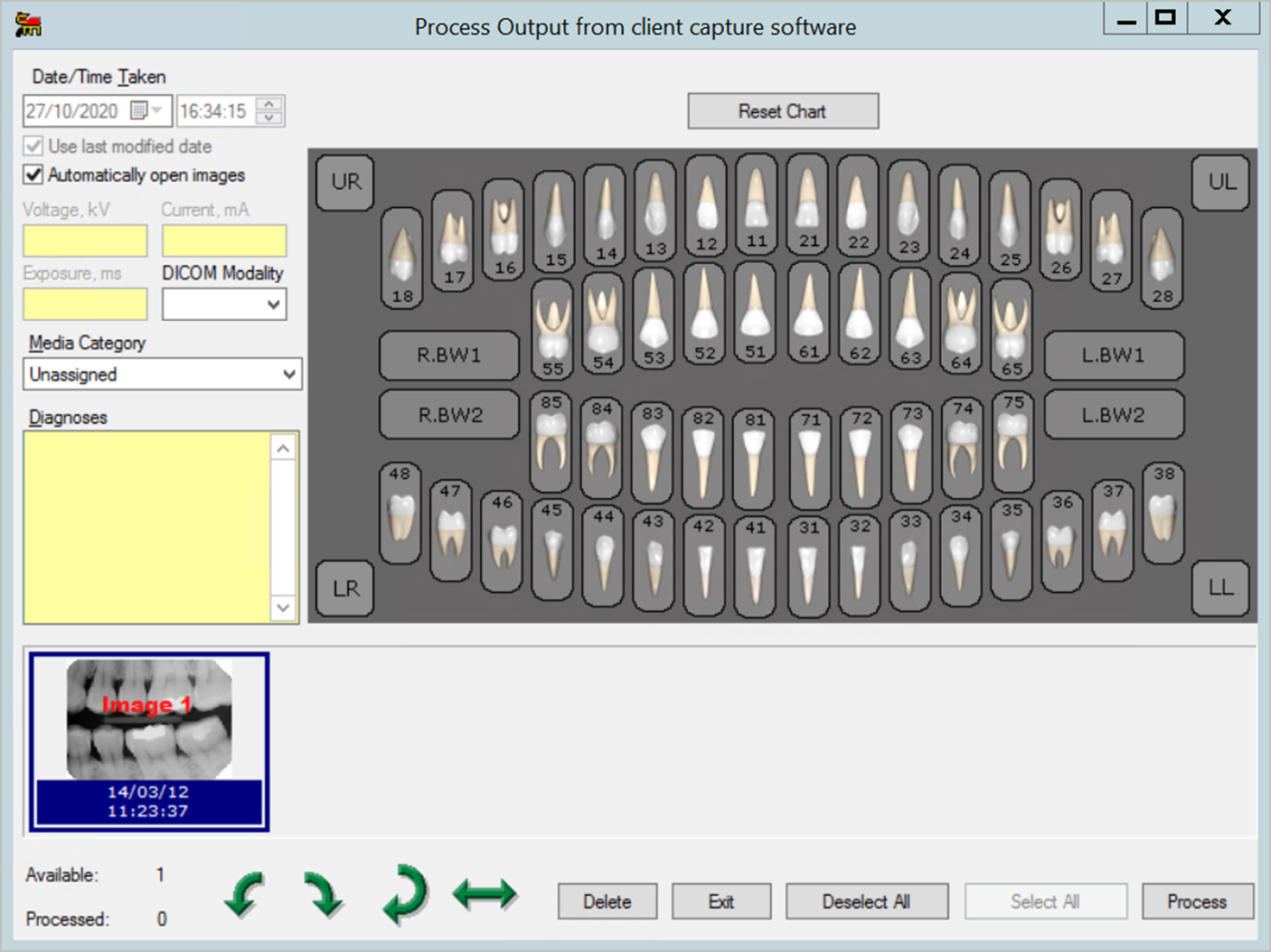This screenshot has width=1271, height=952.
Task: Select tooth 28 in the upper left
Action: point(1162,258)
